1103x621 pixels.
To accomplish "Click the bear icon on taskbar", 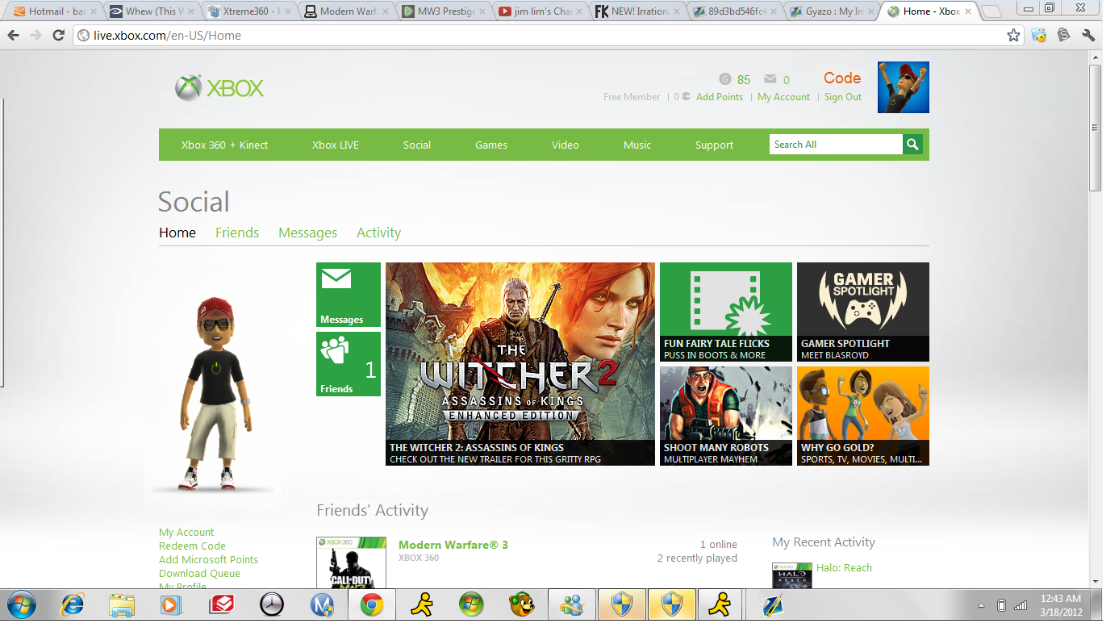I will pos(521,605).
